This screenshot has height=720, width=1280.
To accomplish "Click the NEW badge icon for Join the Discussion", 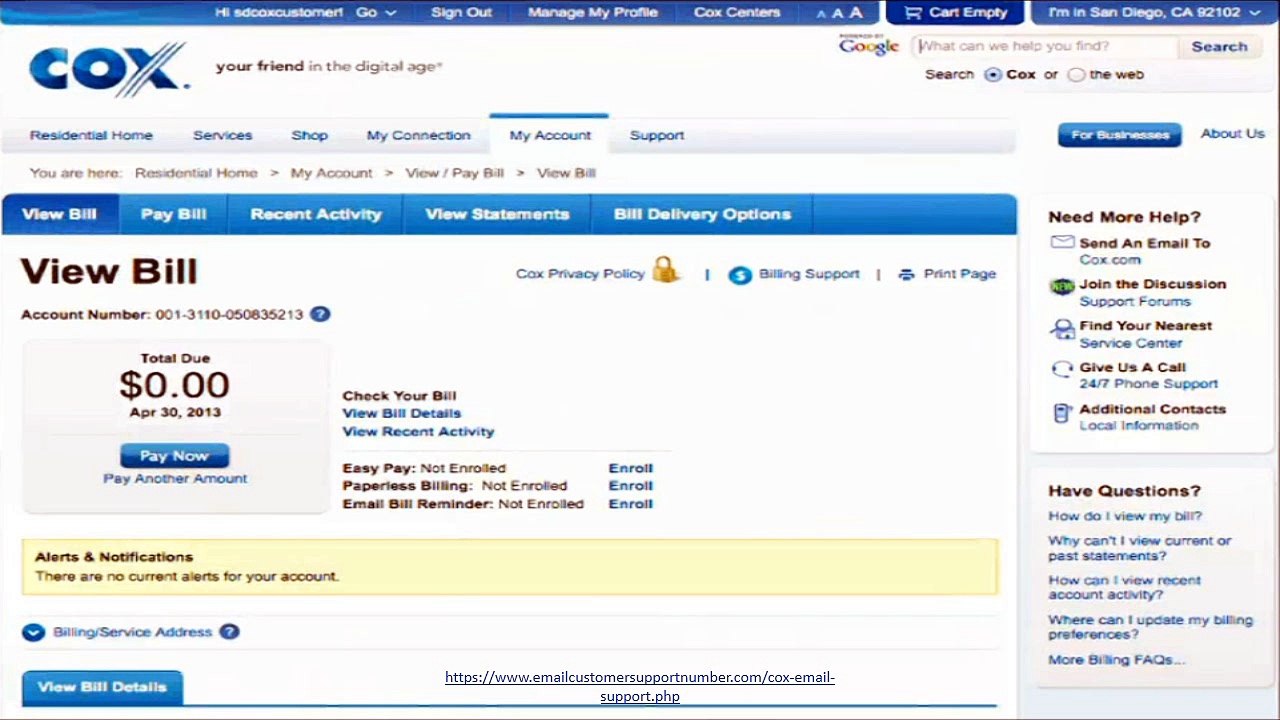I will coord(1062,286).
